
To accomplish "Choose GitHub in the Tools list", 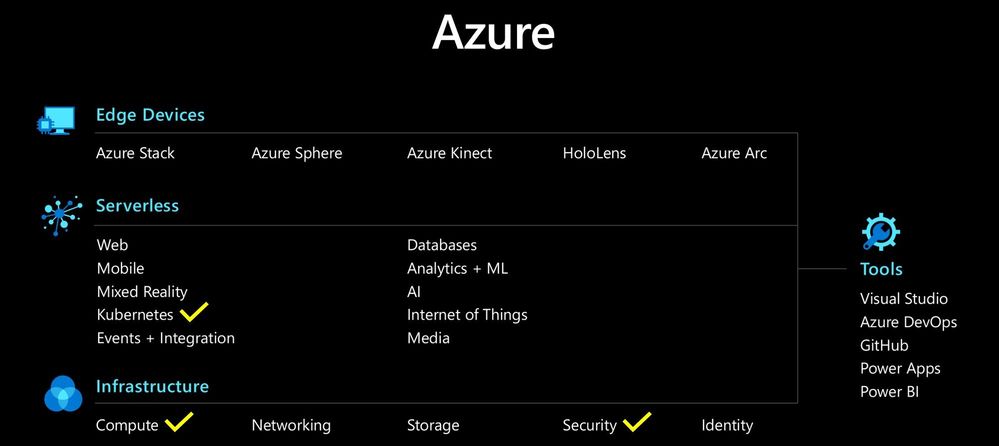I will click(884, 345).
